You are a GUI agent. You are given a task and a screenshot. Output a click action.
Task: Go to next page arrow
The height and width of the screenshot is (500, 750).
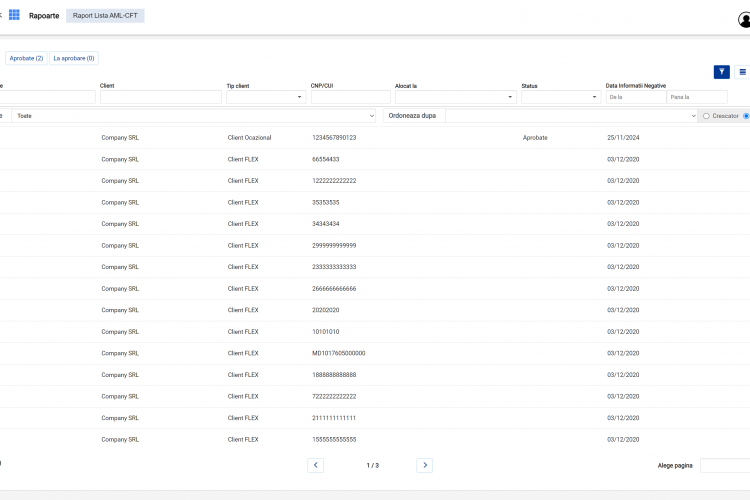[424, 465]
